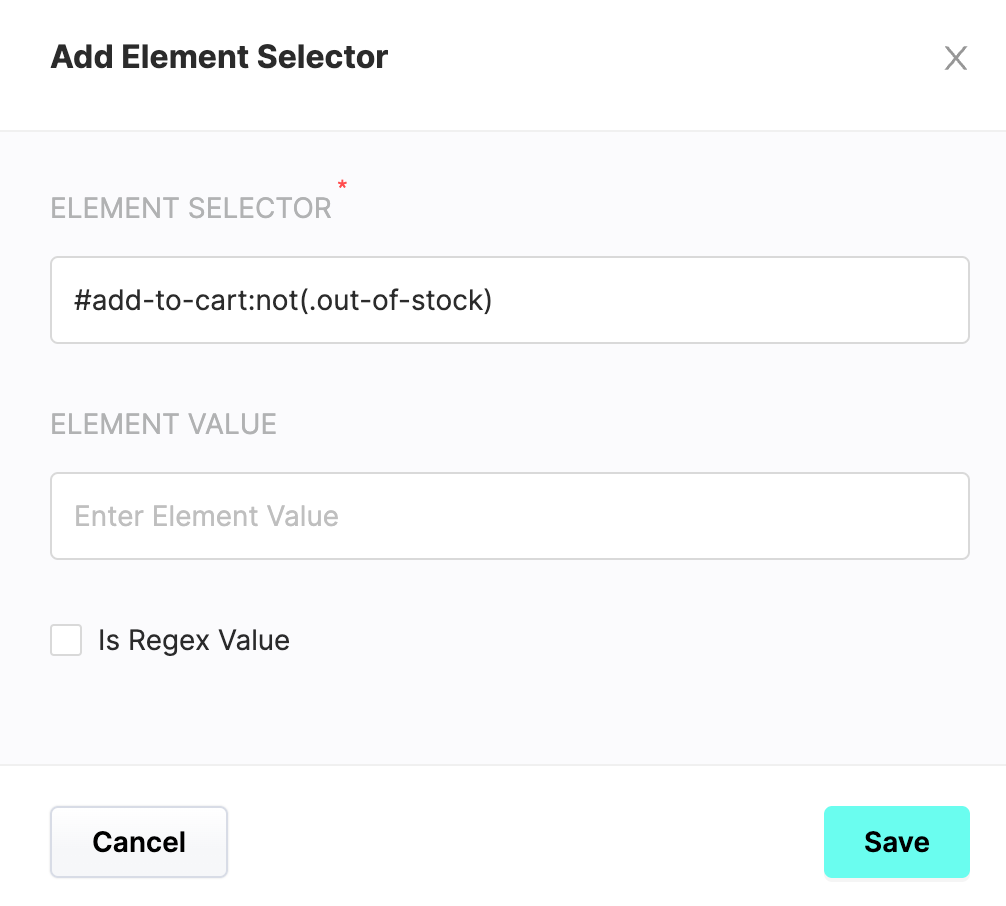The height and width of the screenshot is (906, 1006).
Task: Click the Is Regex Value label text
Action: click(194, 640)
